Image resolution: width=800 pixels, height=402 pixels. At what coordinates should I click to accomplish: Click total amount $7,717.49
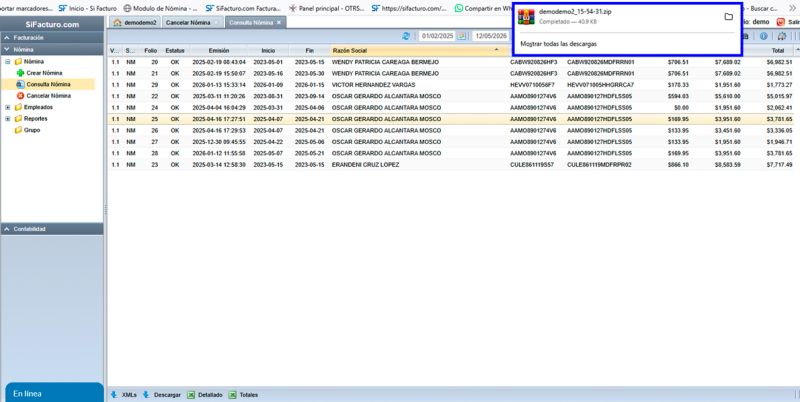(x=779, y=165)
